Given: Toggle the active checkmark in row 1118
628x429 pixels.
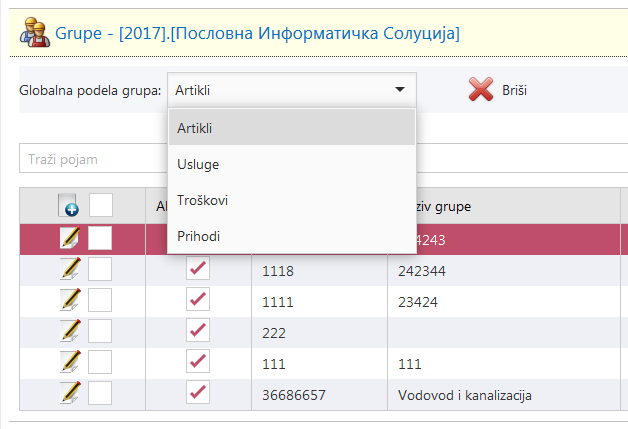Looking at the screenshot, I should pyautogui.click(x=198, y=269).
